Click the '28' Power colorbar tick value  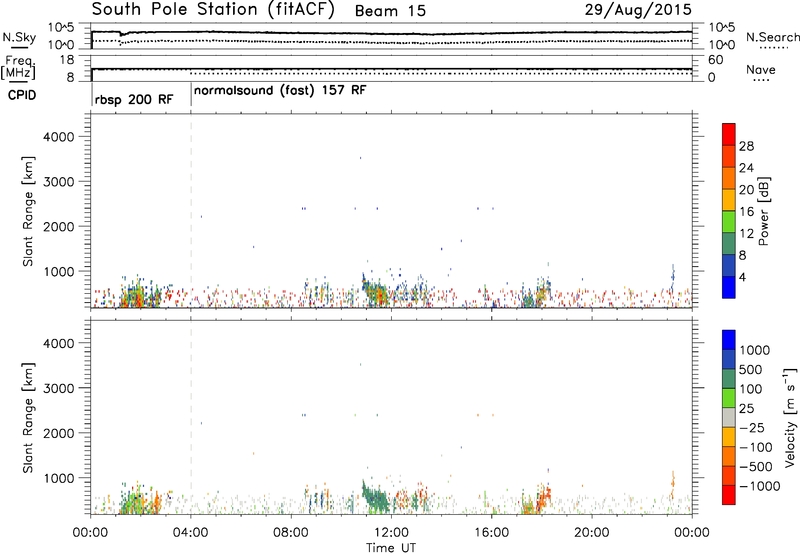746,146
